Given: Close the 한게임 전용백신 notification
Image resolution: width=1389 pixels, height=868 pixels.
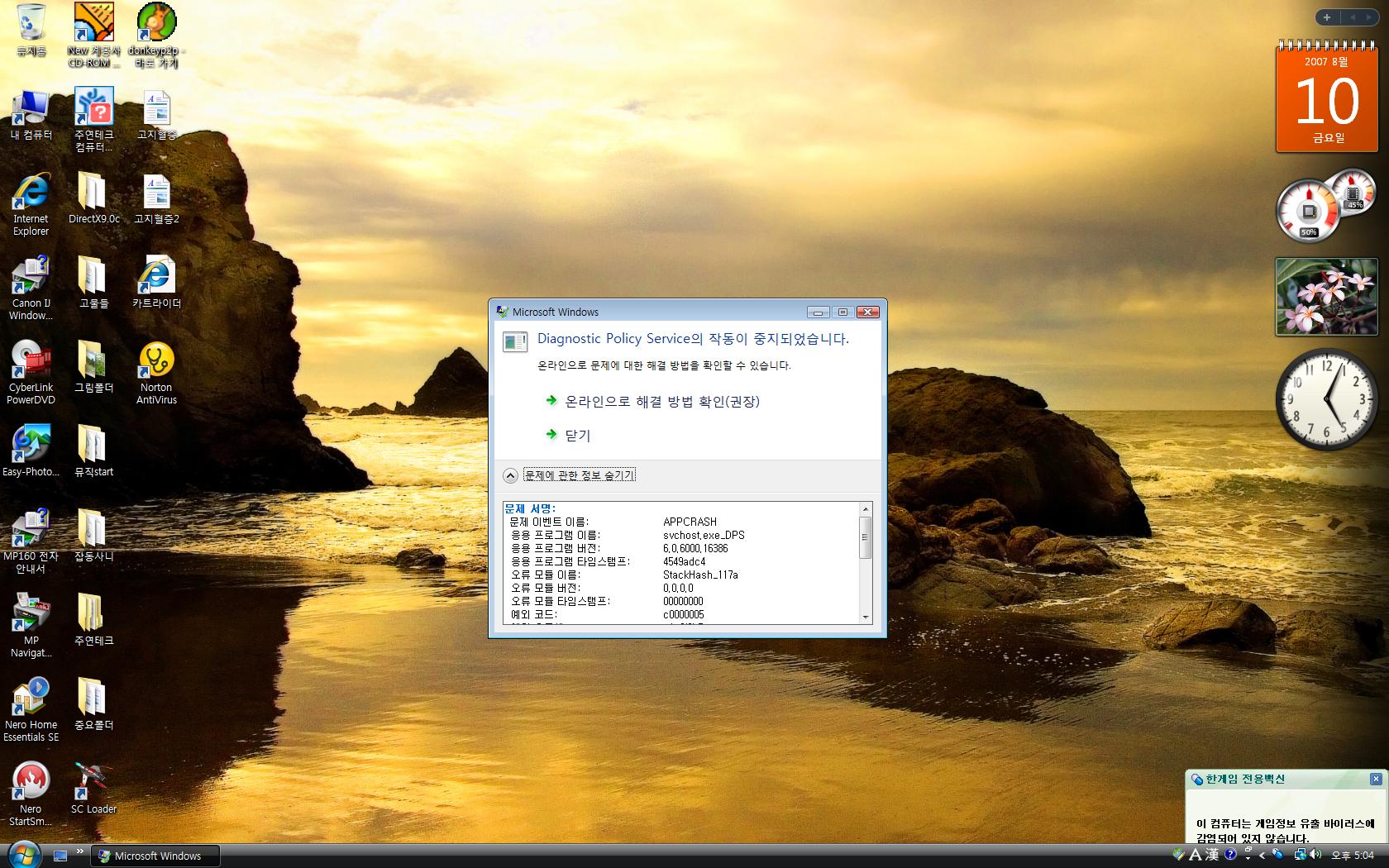Looking at the screenshot, I should click(x=1376, y=779).
